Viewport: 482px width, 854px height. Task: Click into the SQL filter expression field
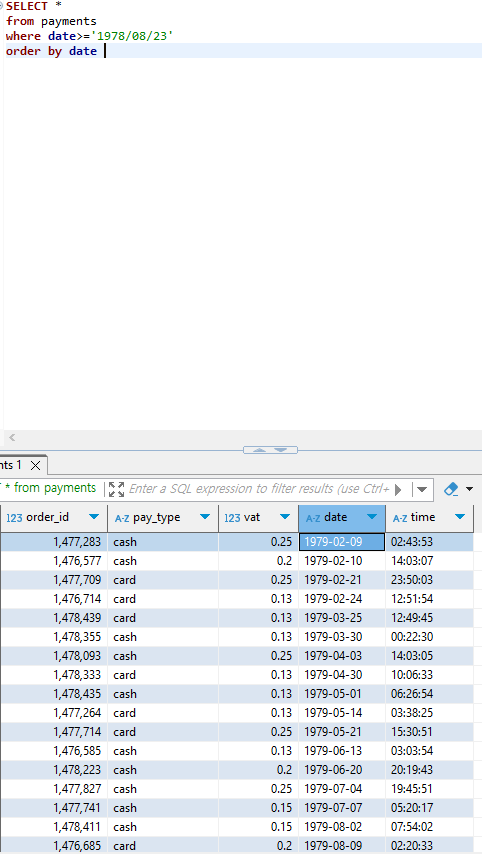tap(258, 489)
